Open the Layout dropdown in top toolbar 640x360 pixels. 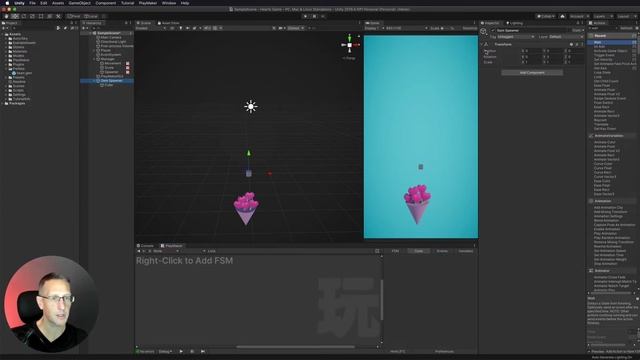627,16
